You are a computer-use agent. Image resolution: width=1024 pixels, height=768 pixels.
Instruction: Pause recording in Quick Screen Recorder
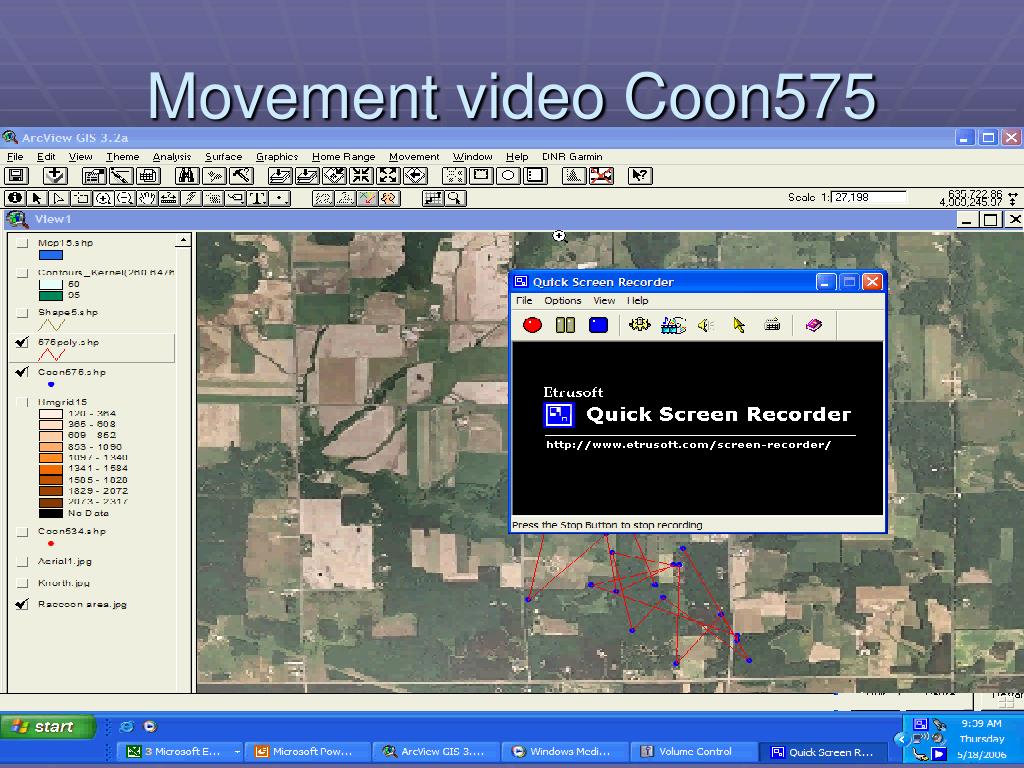565,325
